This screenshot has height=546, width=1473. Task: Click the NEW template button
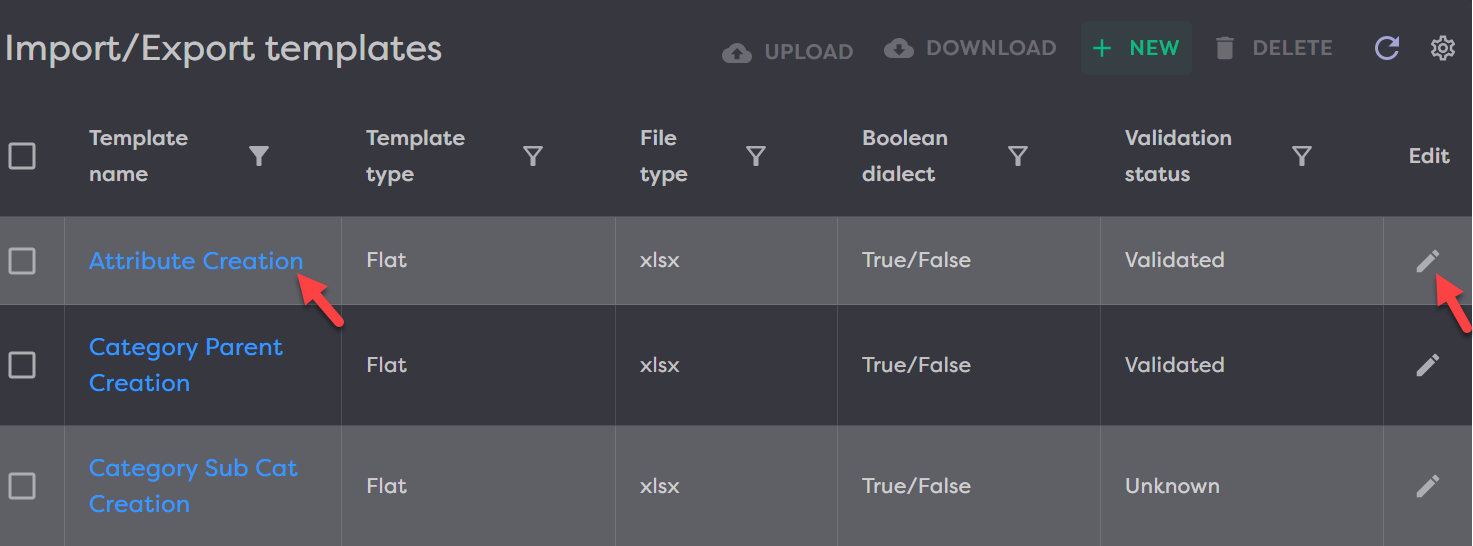1136,48
